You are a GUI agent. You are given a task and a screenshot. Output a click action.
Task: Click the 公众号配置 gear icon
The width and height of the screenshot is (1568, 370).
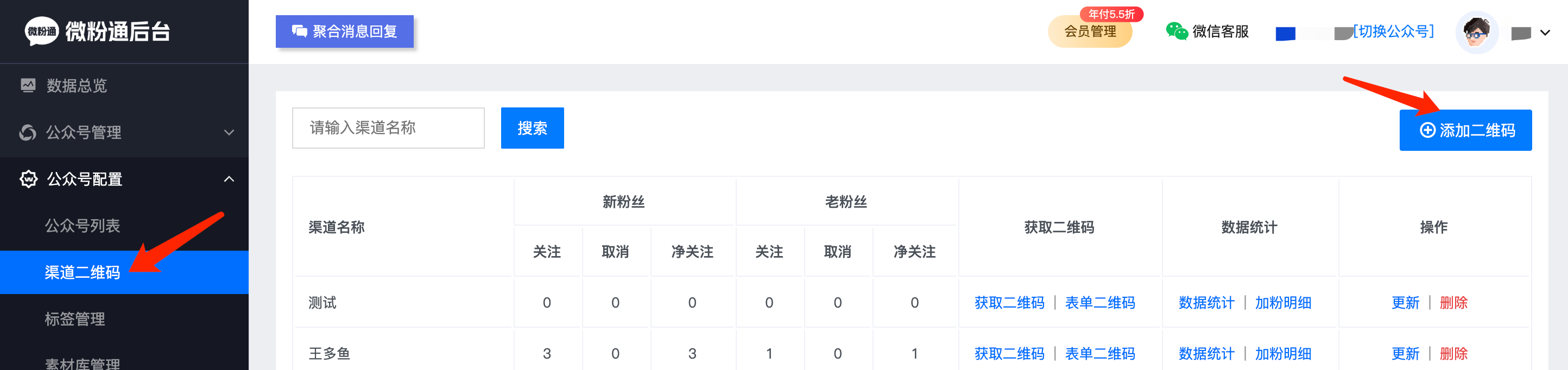(29, 179)
